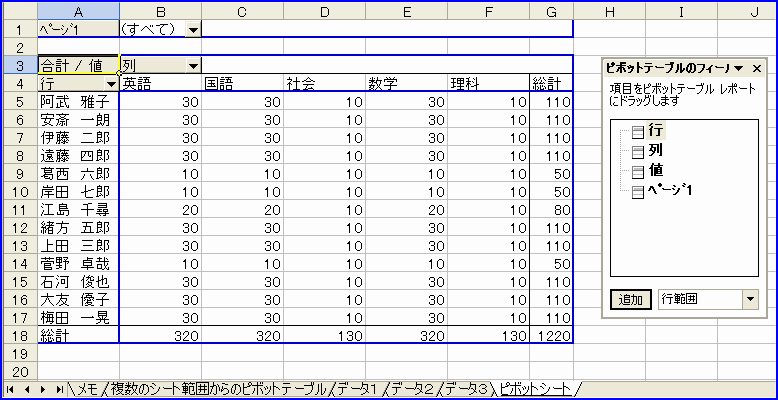Select the 阿武 雅子 row label
This screenshot has height=400, width=778.
coord(78,102)
